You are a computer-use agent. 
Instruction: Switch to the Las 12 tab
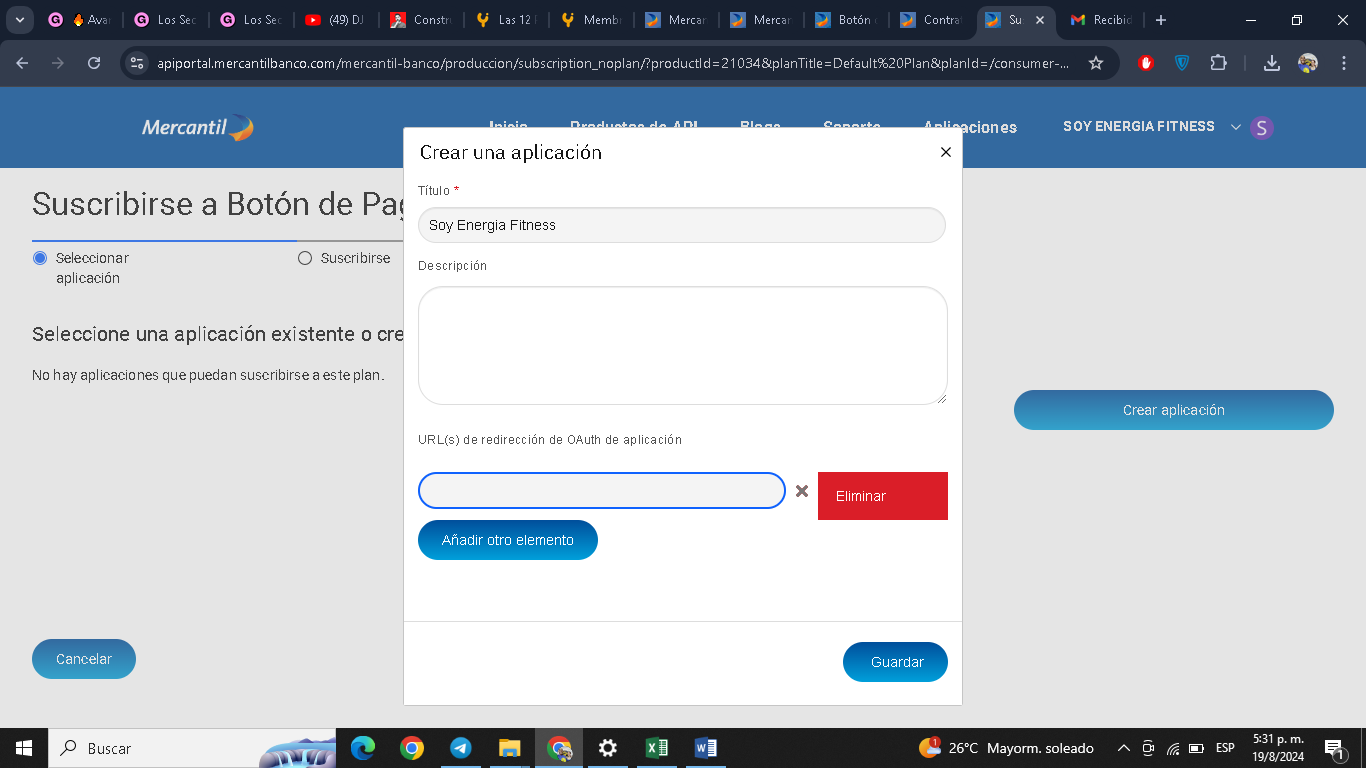point(509,20)
